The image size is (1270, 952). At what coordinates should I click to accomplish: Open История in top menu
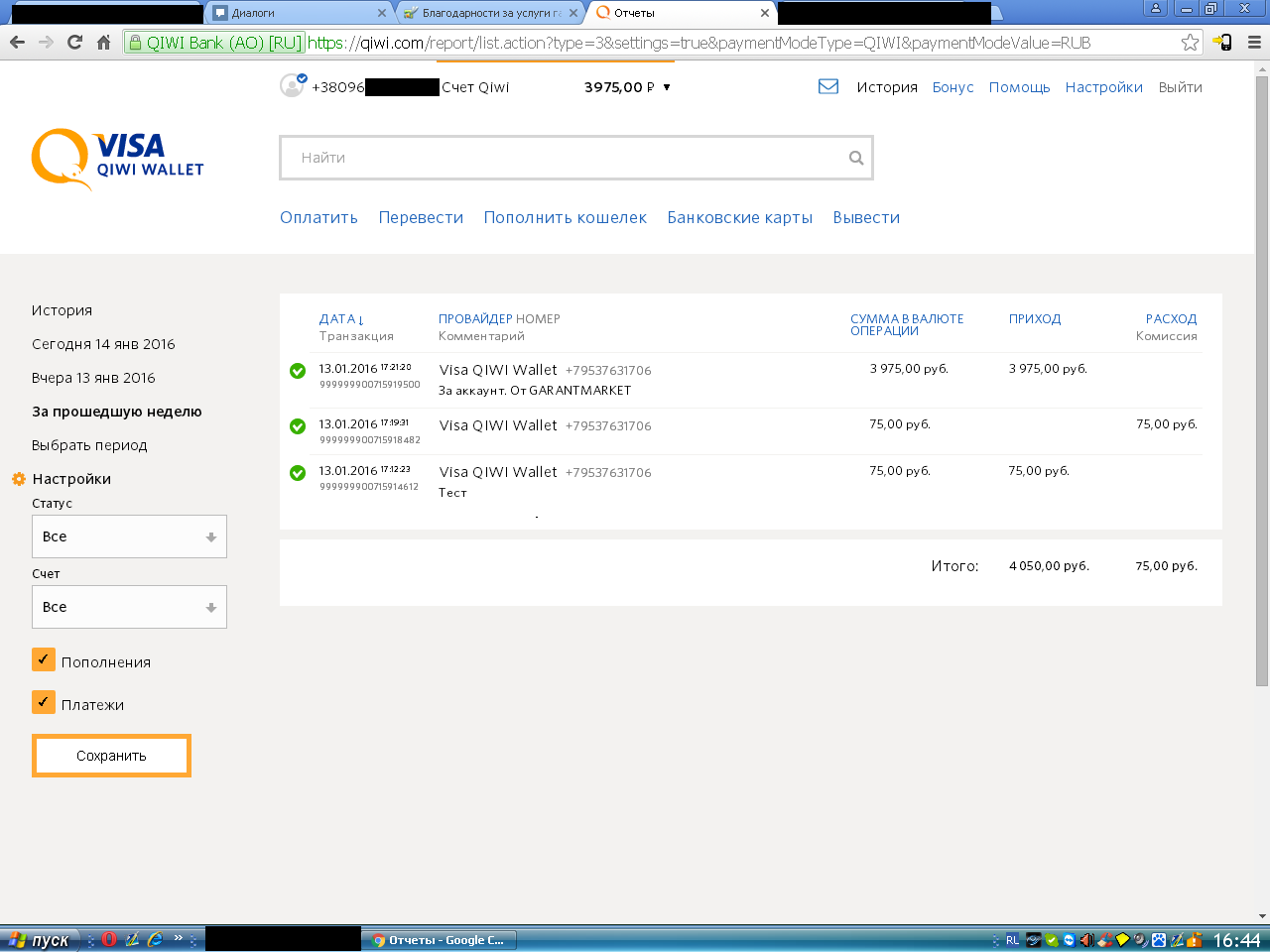pyautogui.click(x=887, y=87)
